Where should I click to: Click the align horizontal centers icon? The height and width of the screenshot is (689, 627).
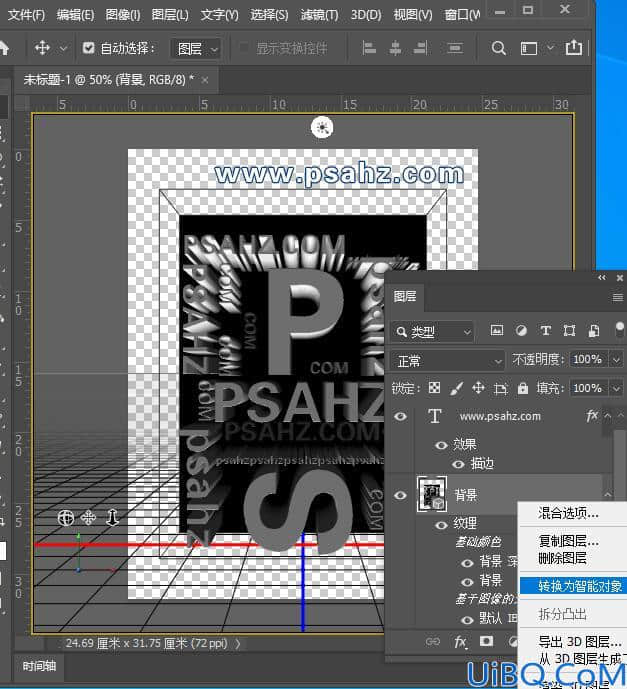tap(395, 47)
